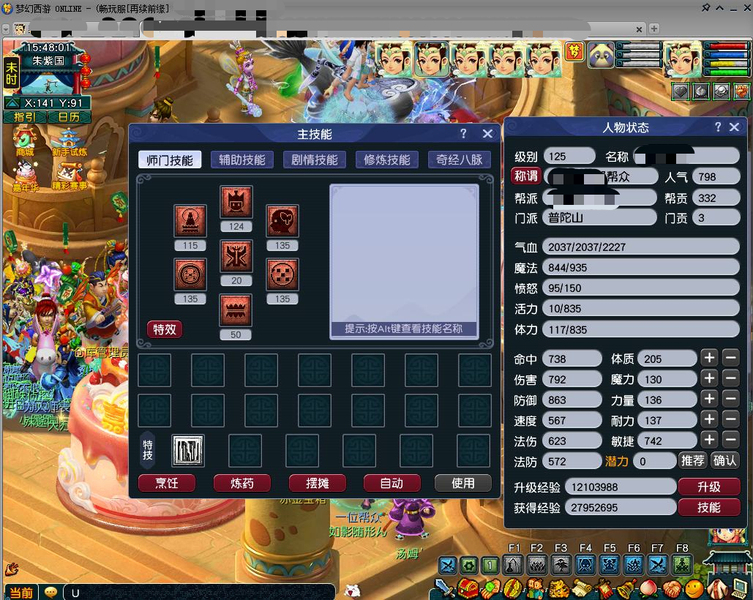This screenshot has height=600, width=753.
Task: Pick the 特技 special skill slot icon
Action: pos(188,451)
